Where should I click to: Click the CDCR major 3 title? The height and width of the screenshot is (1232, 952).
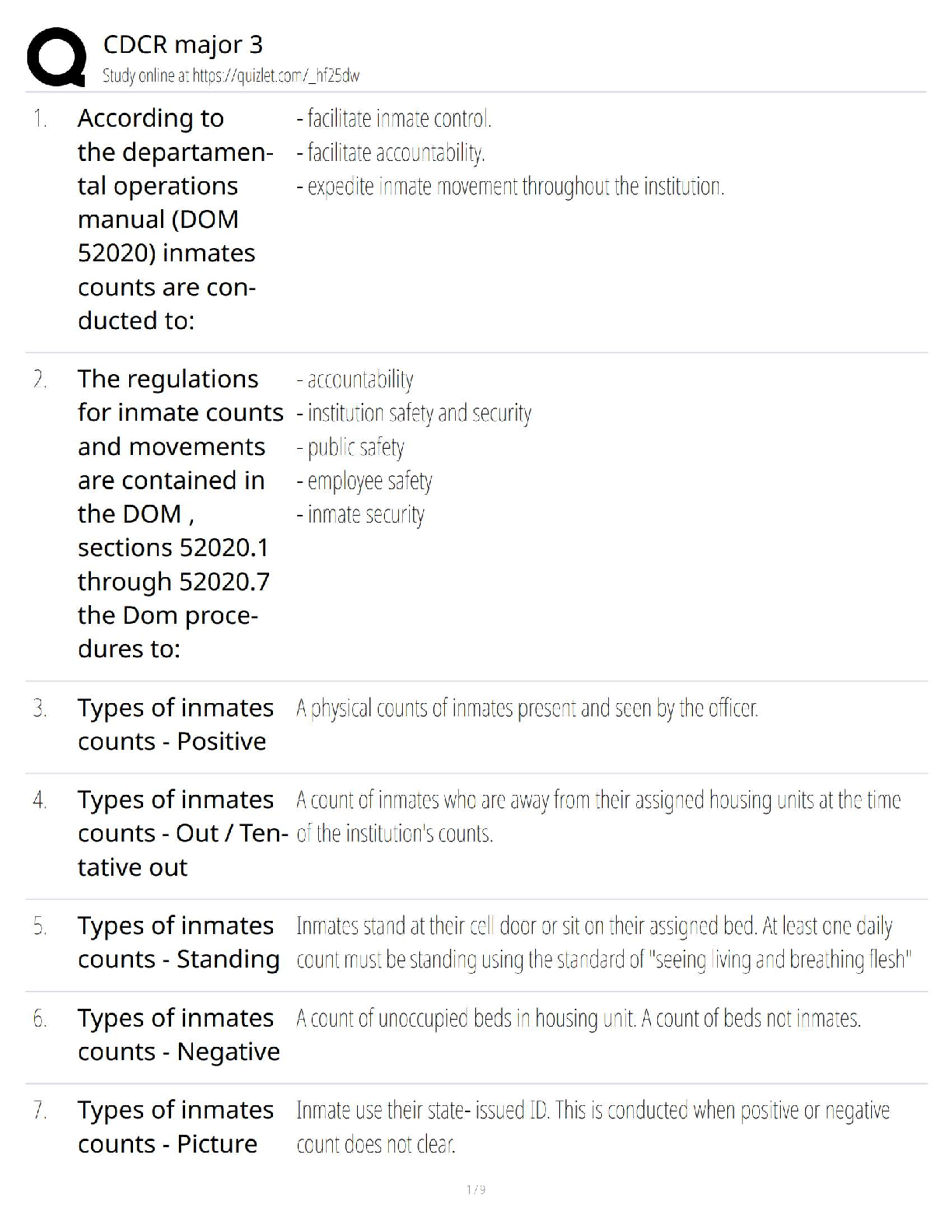[183, 44]
